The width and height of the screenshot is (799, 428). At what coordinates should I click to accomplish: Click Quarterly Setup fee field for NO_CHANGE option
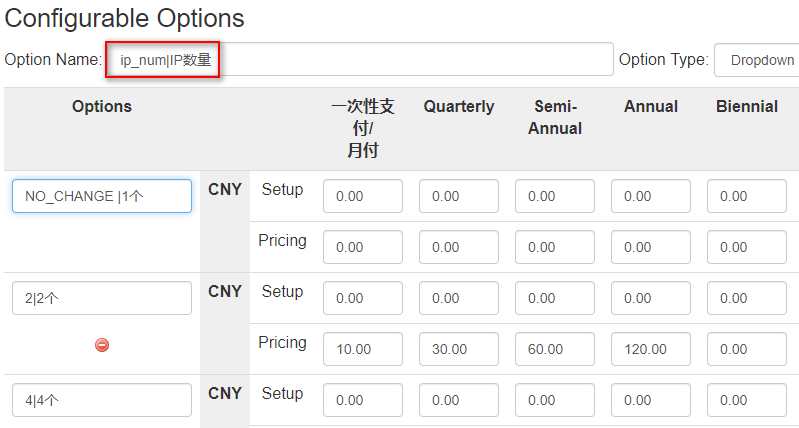click(459, 196)
